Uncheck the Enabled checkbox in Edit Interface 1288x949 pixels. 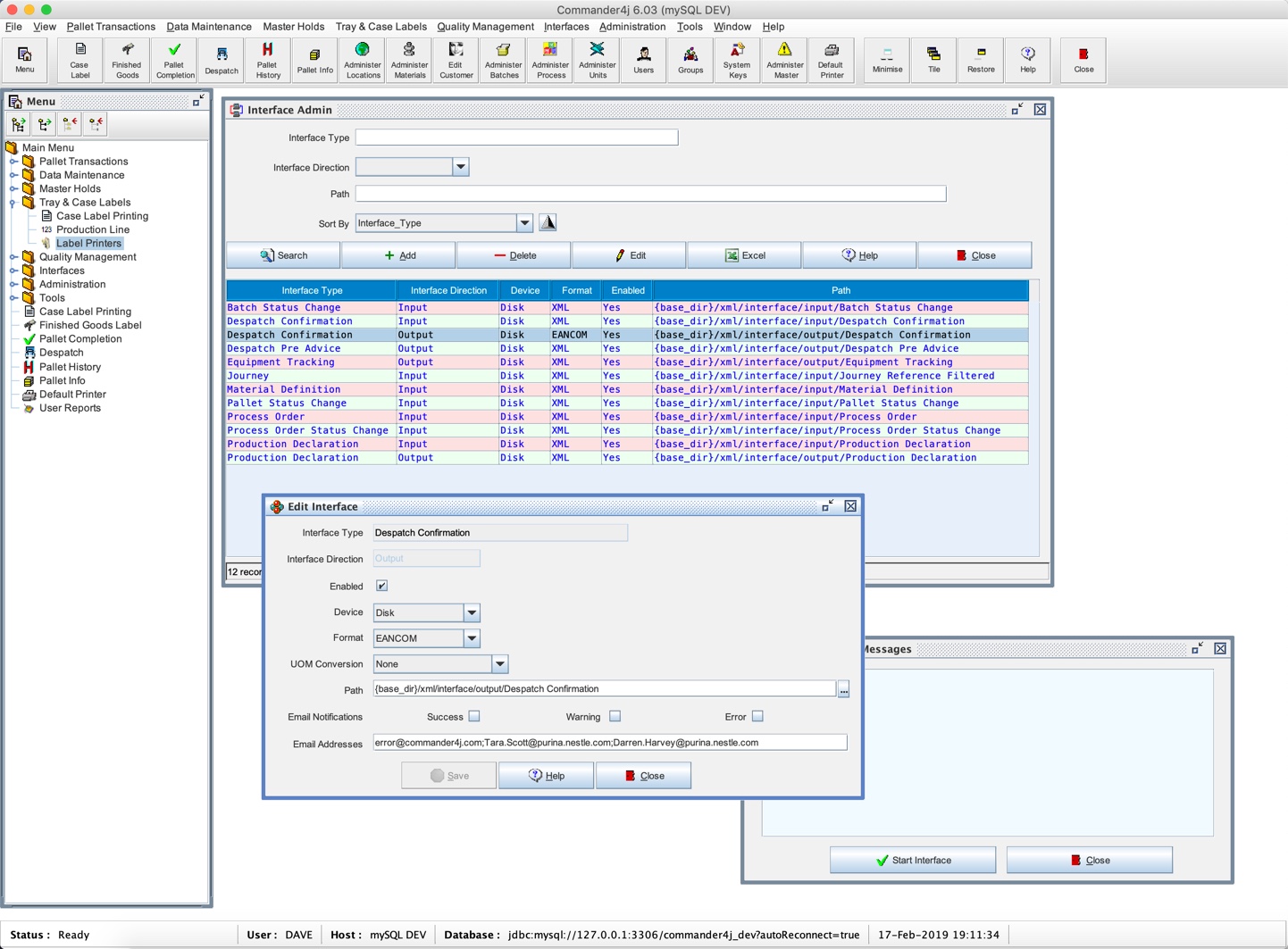tap(382, 587)
